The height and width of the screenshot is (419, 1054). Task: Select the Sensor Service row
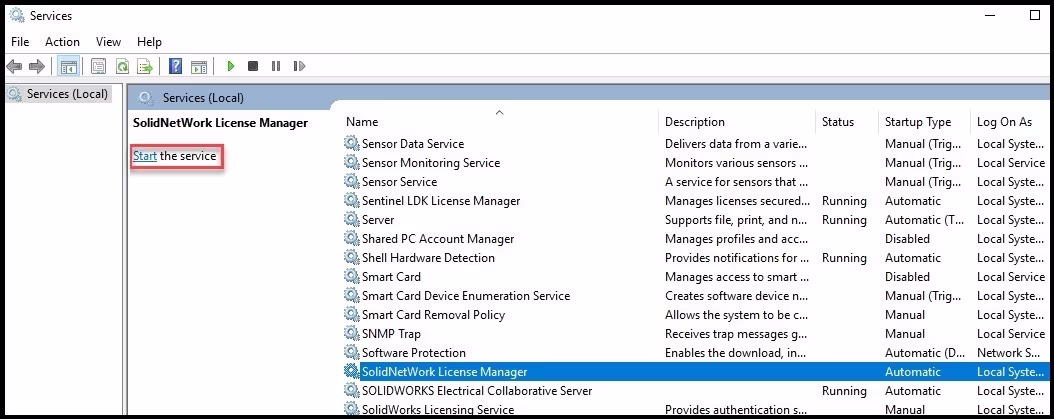pyautogui.click(x=695, y=182)
